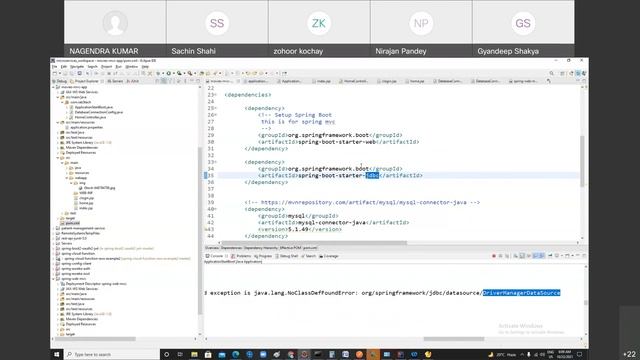Open the hidden editor tabs overflow list
Image resolution: width=640 pixels, height=360 pixels.
click(549, 81)
